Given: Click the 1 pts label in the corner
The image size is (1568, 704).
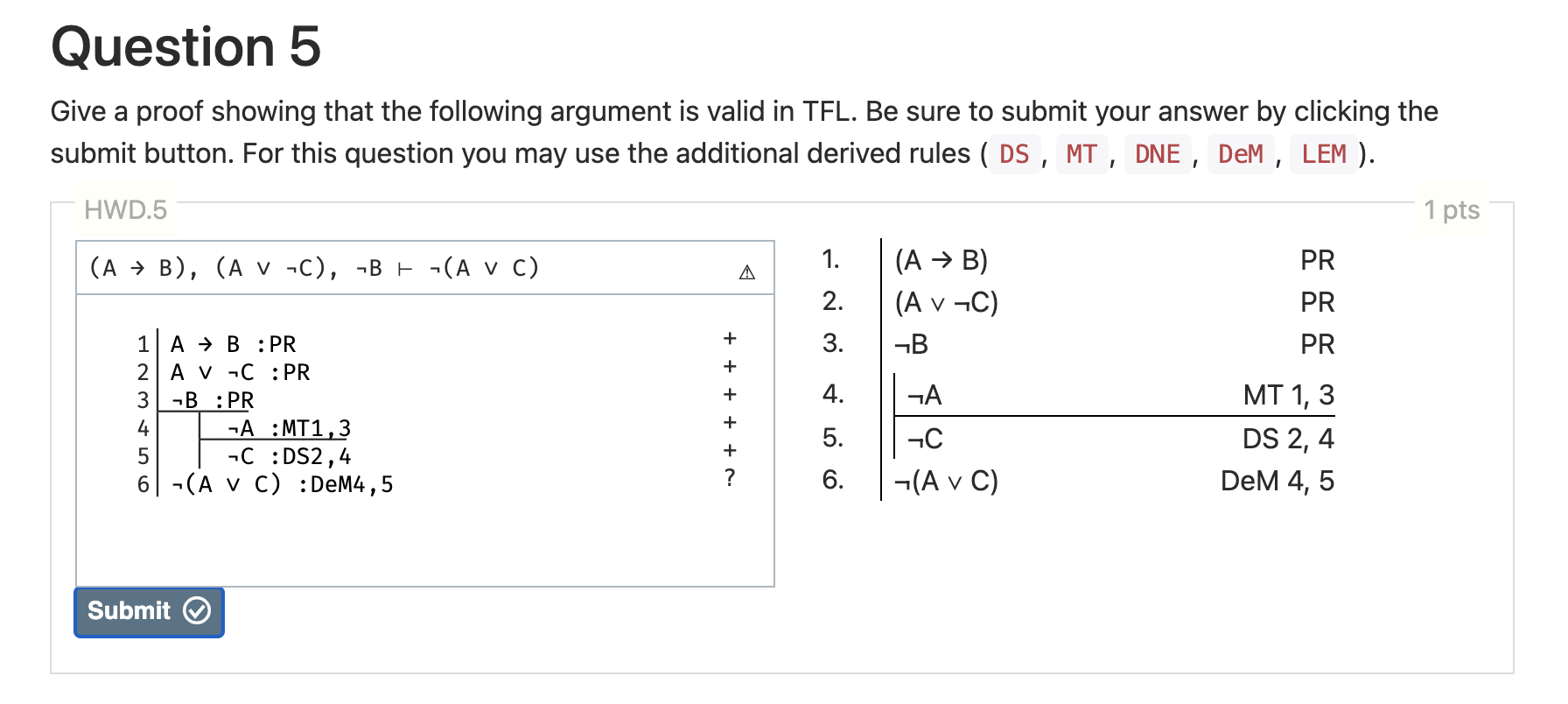Looking at the screenshot, I should [1452, 210].
